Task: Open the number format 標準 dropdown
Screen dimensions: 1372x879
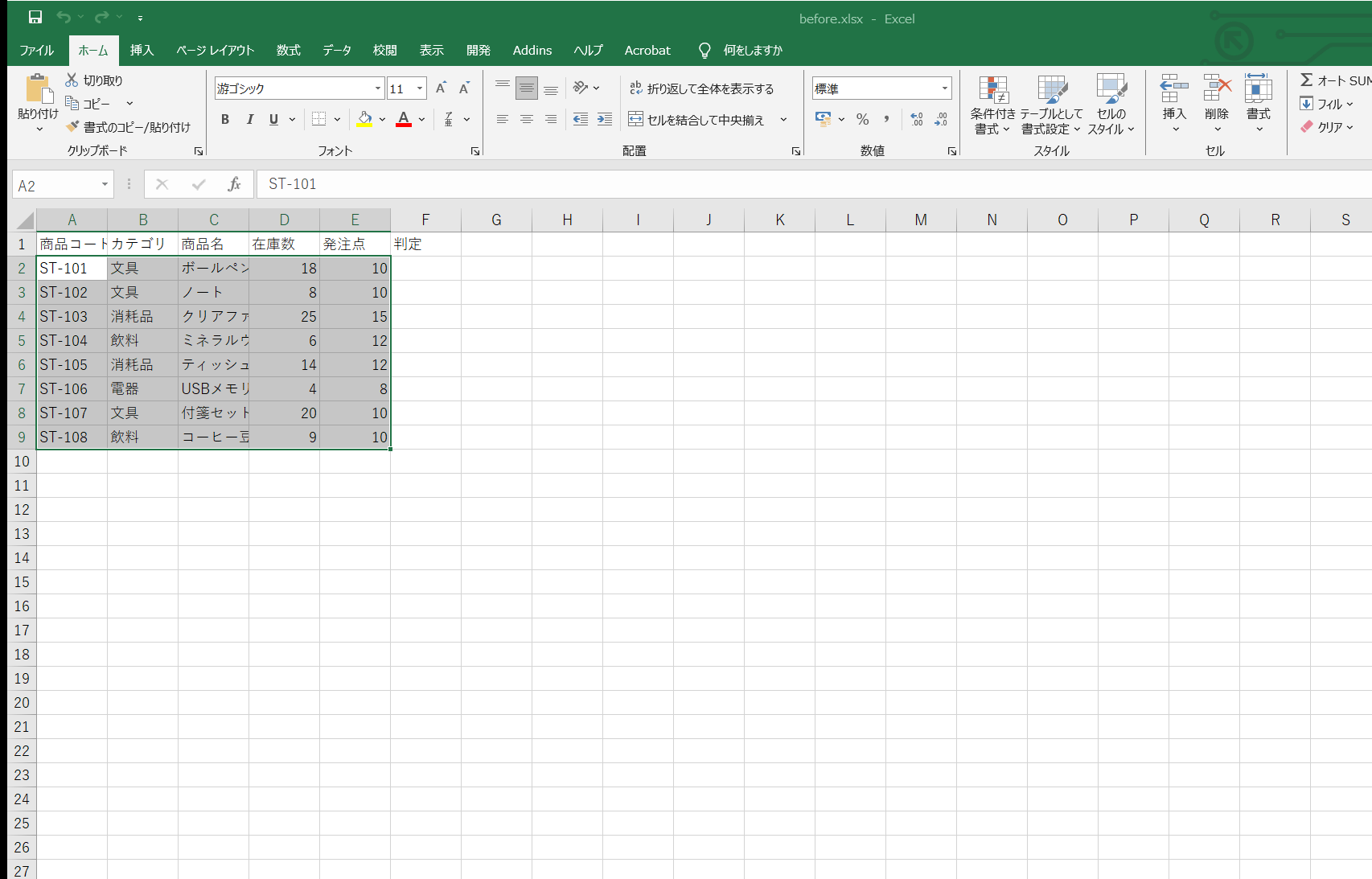Action: tap(945, 88)
